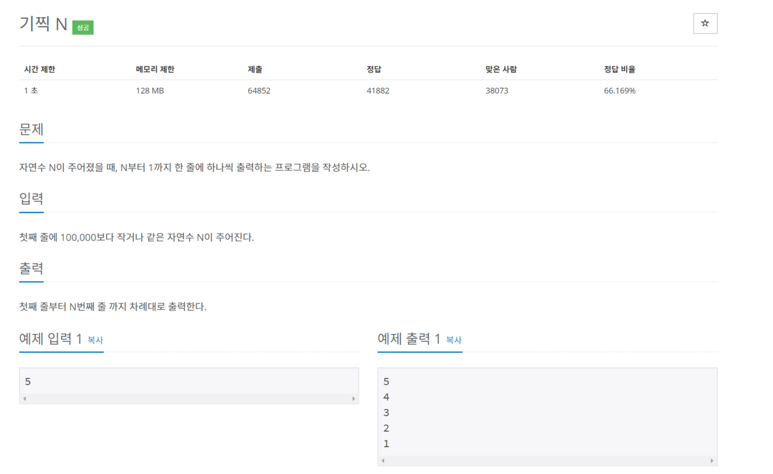The image size is (773, 474).
Task: Click the value 5 in sample input box
Action: [28, 381]
